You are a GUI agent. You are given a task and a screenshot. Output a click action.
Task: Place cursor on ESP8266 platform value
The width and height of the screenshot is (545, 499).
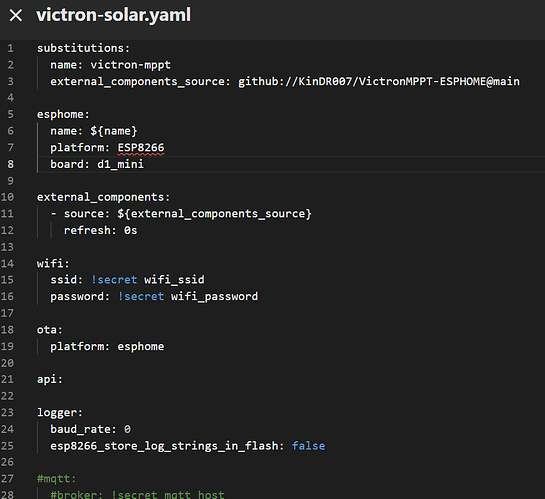[x=141, y=148]
